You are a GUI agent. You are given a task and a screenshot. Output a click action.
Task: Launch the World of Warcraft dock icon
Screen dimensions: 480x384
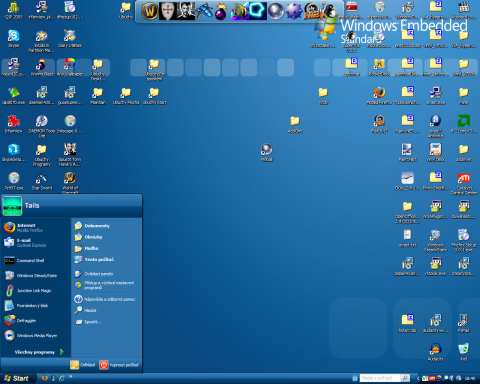tap(150, 11)
